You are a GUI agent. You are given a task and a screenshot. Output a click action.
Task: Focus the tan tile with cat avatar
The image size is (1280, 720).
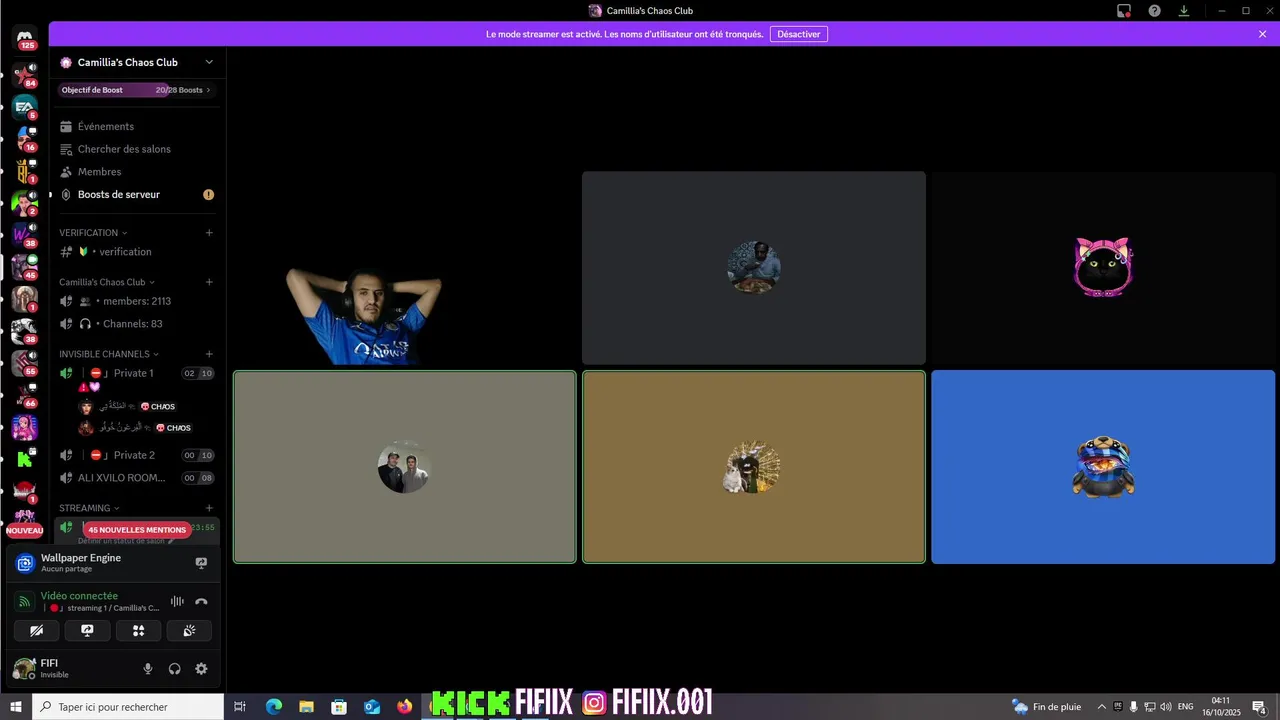coord(754,467)
